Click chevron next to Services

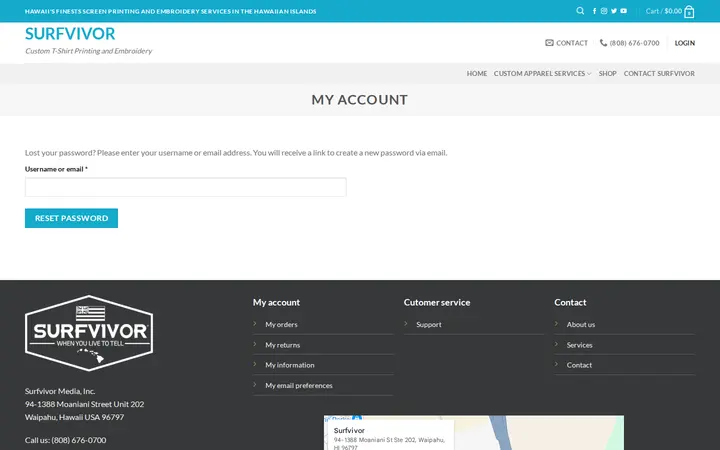tap(557, 344)
